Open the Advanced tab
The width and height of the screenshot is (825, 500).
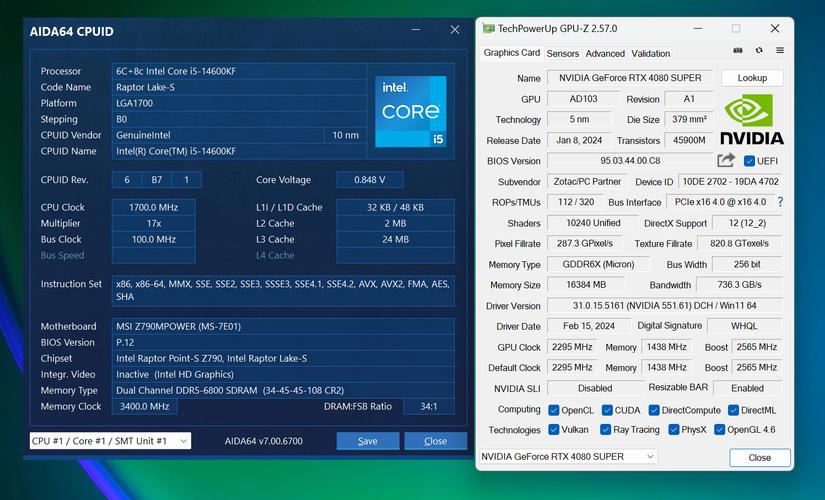click(605, 54)
